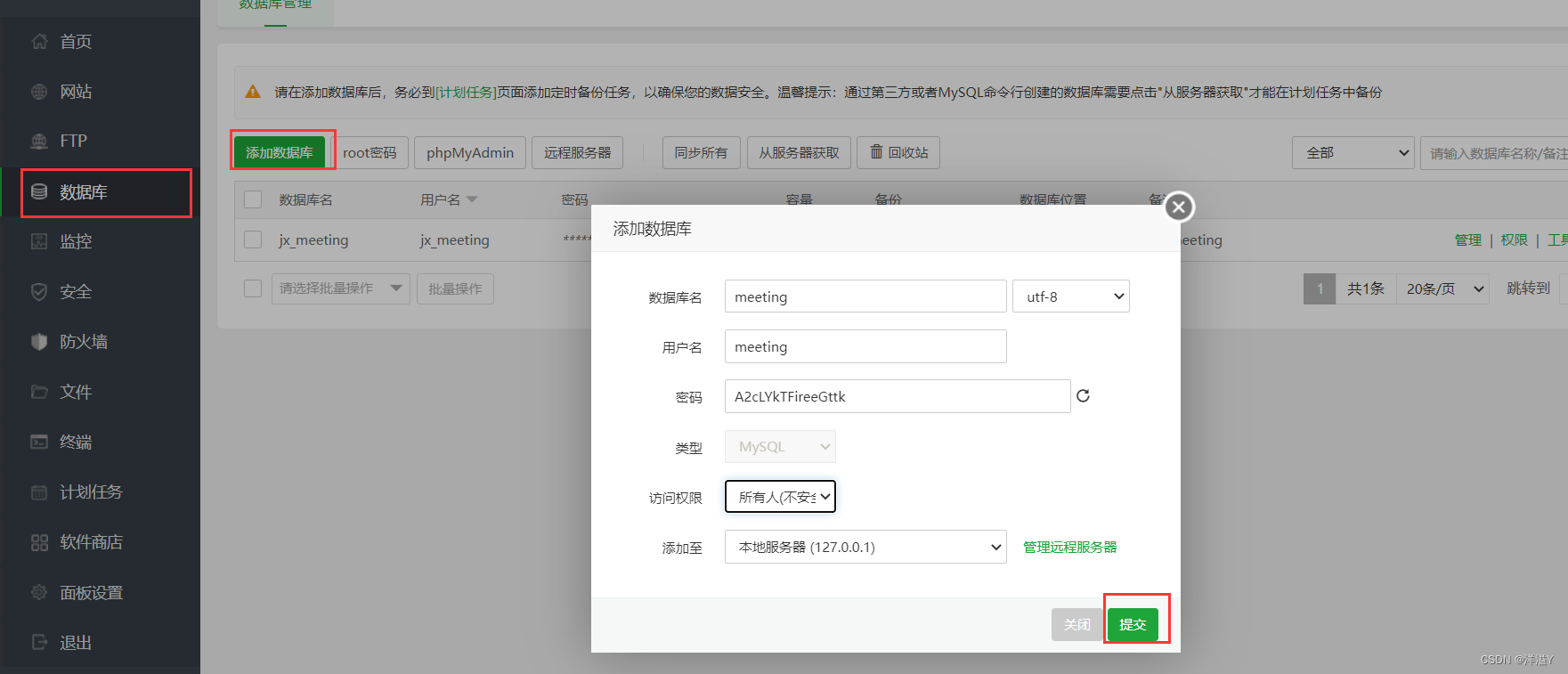Click the terminal icon beside 终端
The image size is (1568, 674).
click(39, 442)
